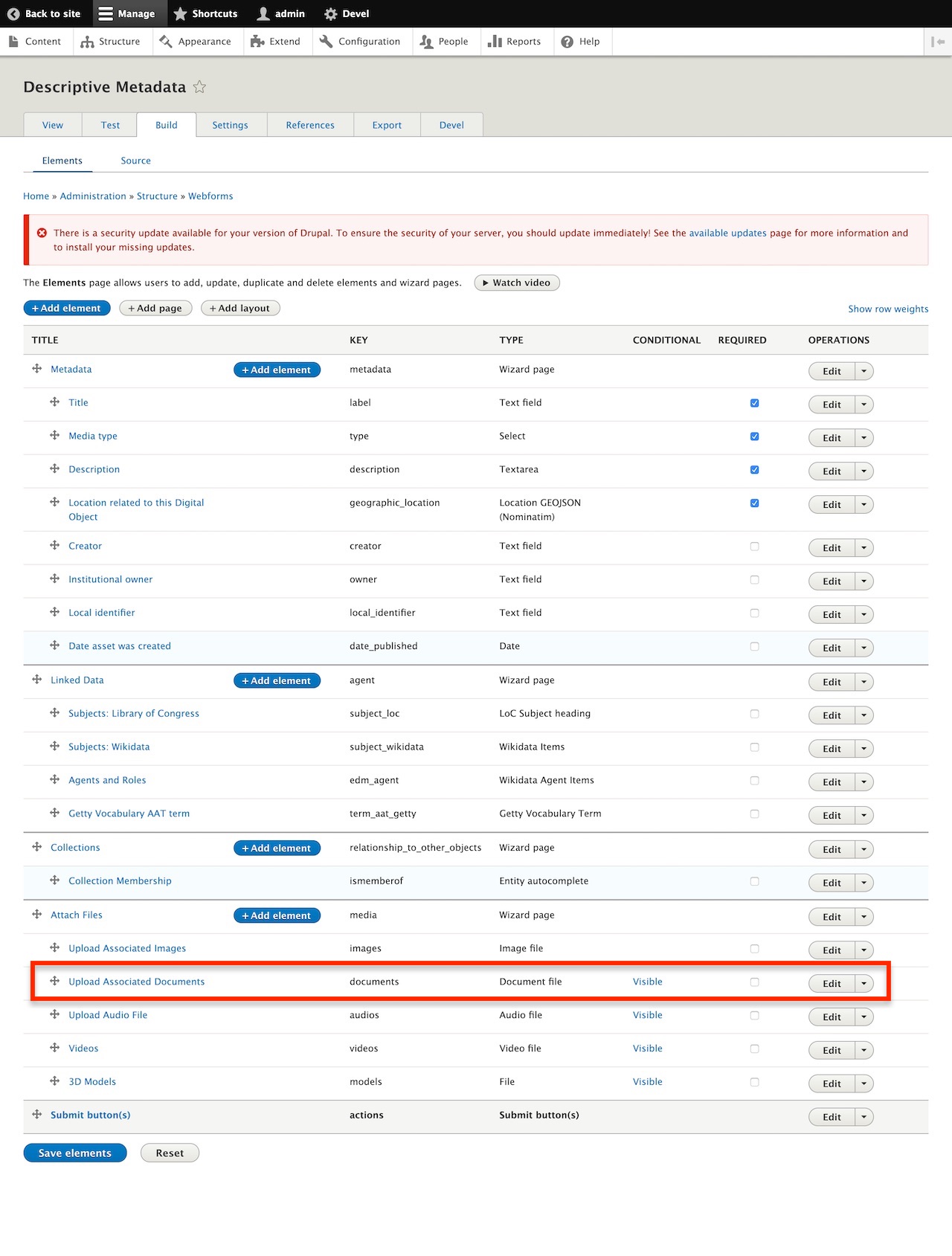
Task: Click Show row weights link
Action: tap(888, 309)
